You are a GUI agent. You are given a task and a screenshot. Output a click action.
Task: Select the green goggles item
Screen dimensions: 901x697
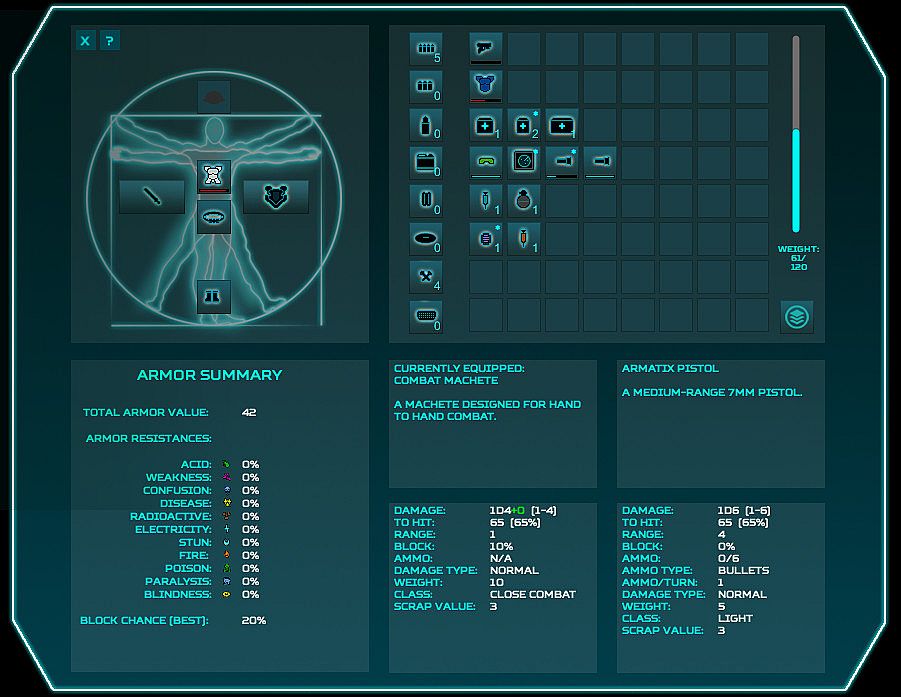pyautogui.click(x=486, y=163)
